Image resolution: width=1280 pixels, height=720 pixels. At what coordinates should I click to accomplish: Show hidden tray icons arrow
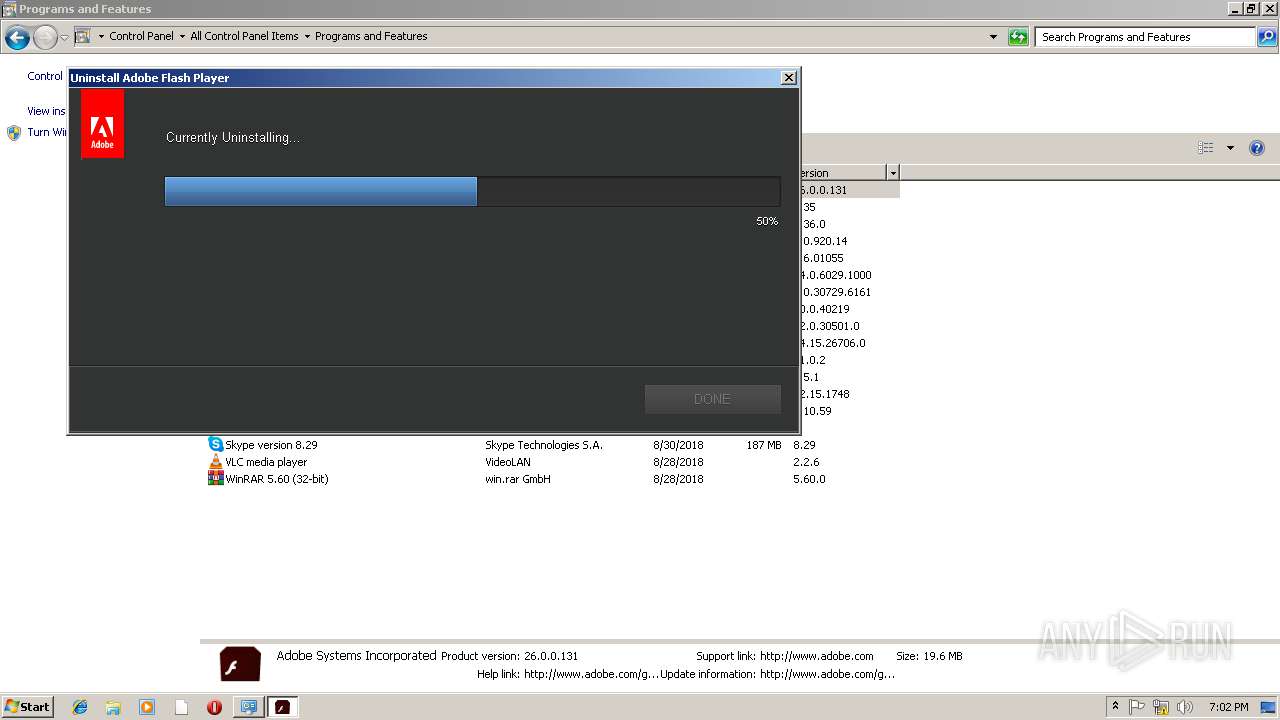(1115, 707)
